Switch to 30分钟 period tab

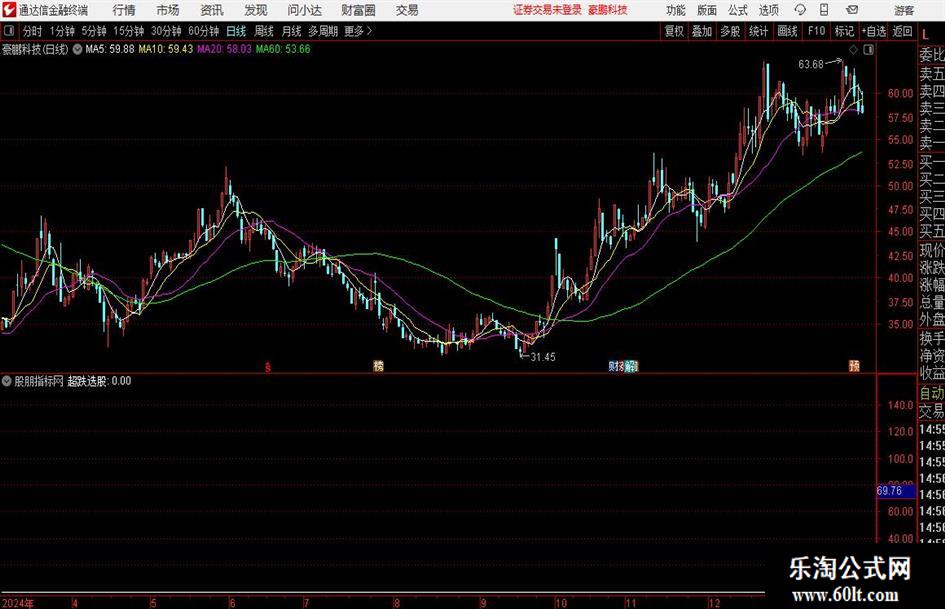pyautogui.click(x=166, y=31)
